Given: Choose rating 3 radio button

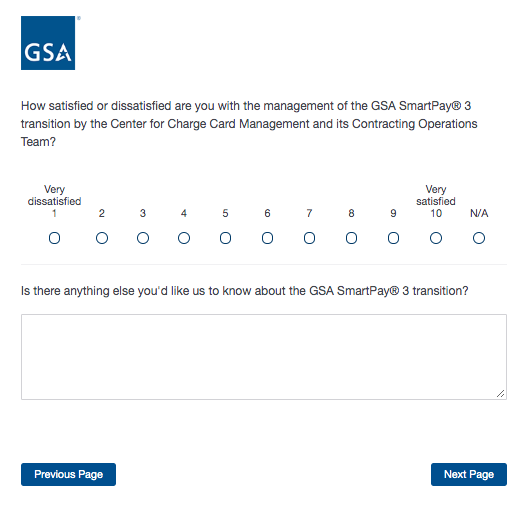Looking at the screenshot, I should [143, 238].
